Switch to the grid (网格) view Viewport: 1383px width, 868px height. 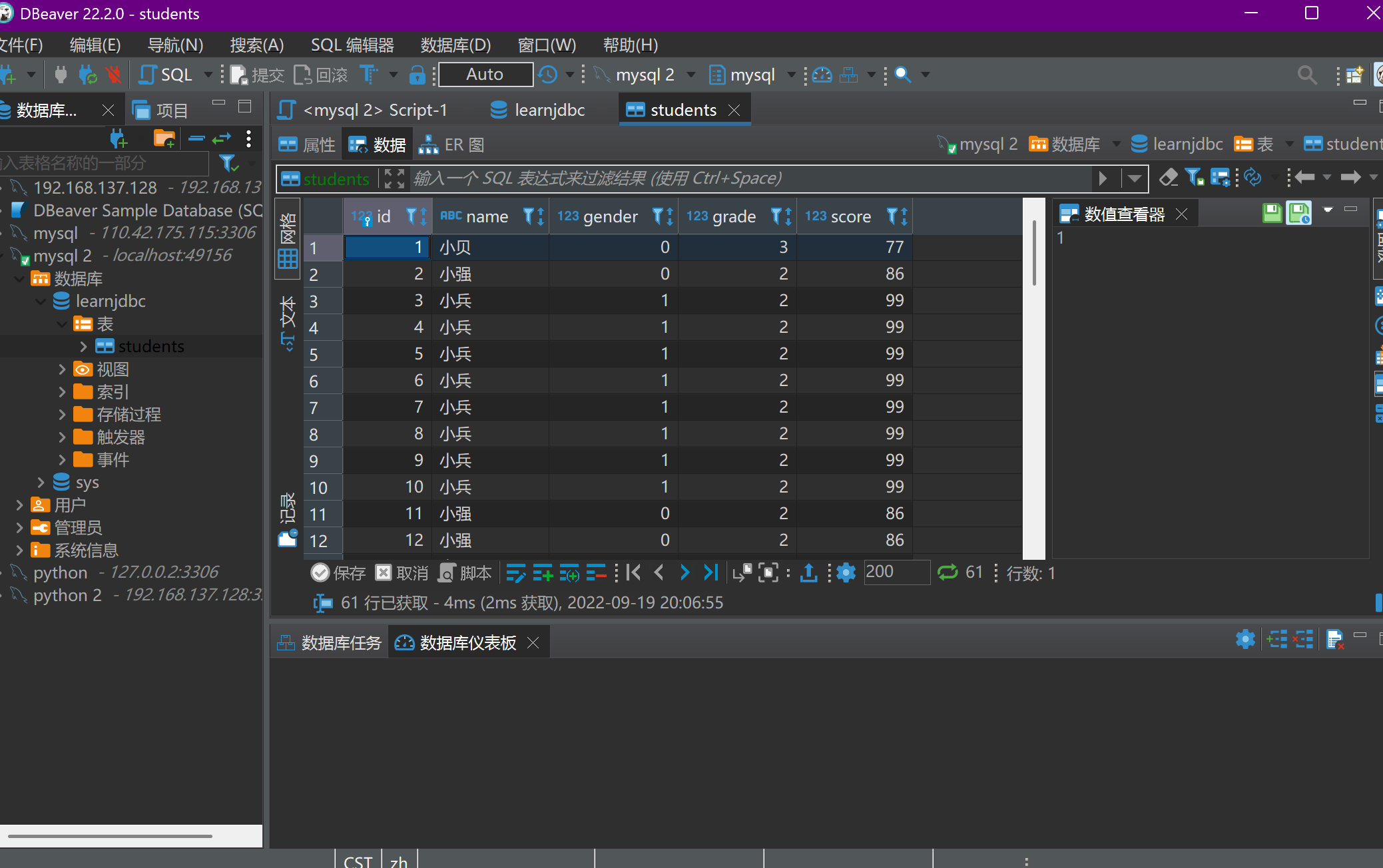point(288,240)
